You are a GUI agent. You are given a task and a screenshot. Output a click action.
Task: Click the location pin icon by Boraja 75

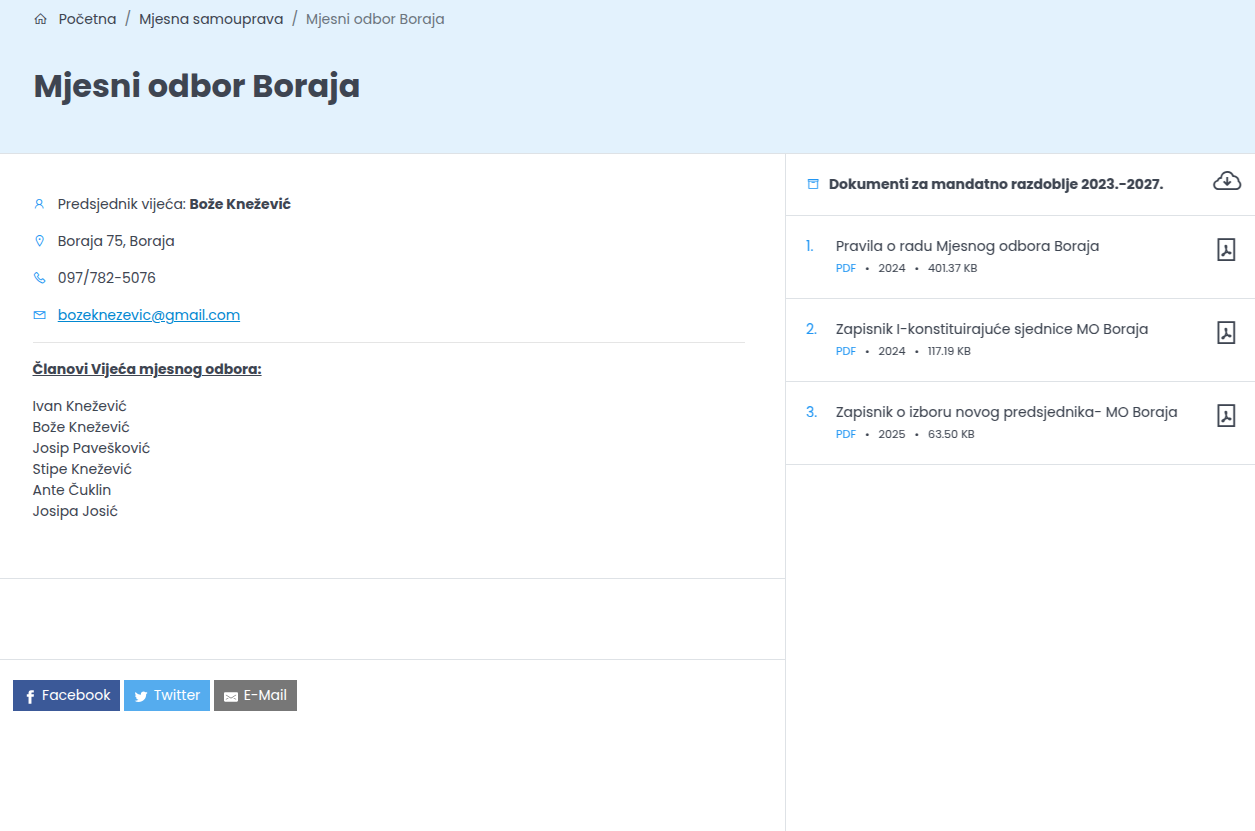(x=40, y=241)
